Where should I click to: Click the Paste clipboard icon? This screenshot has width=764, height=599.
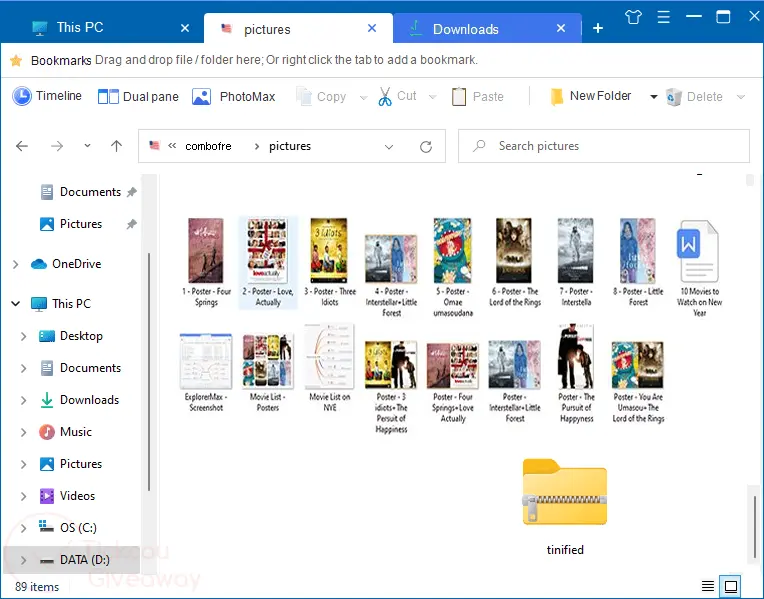point(458,97)
